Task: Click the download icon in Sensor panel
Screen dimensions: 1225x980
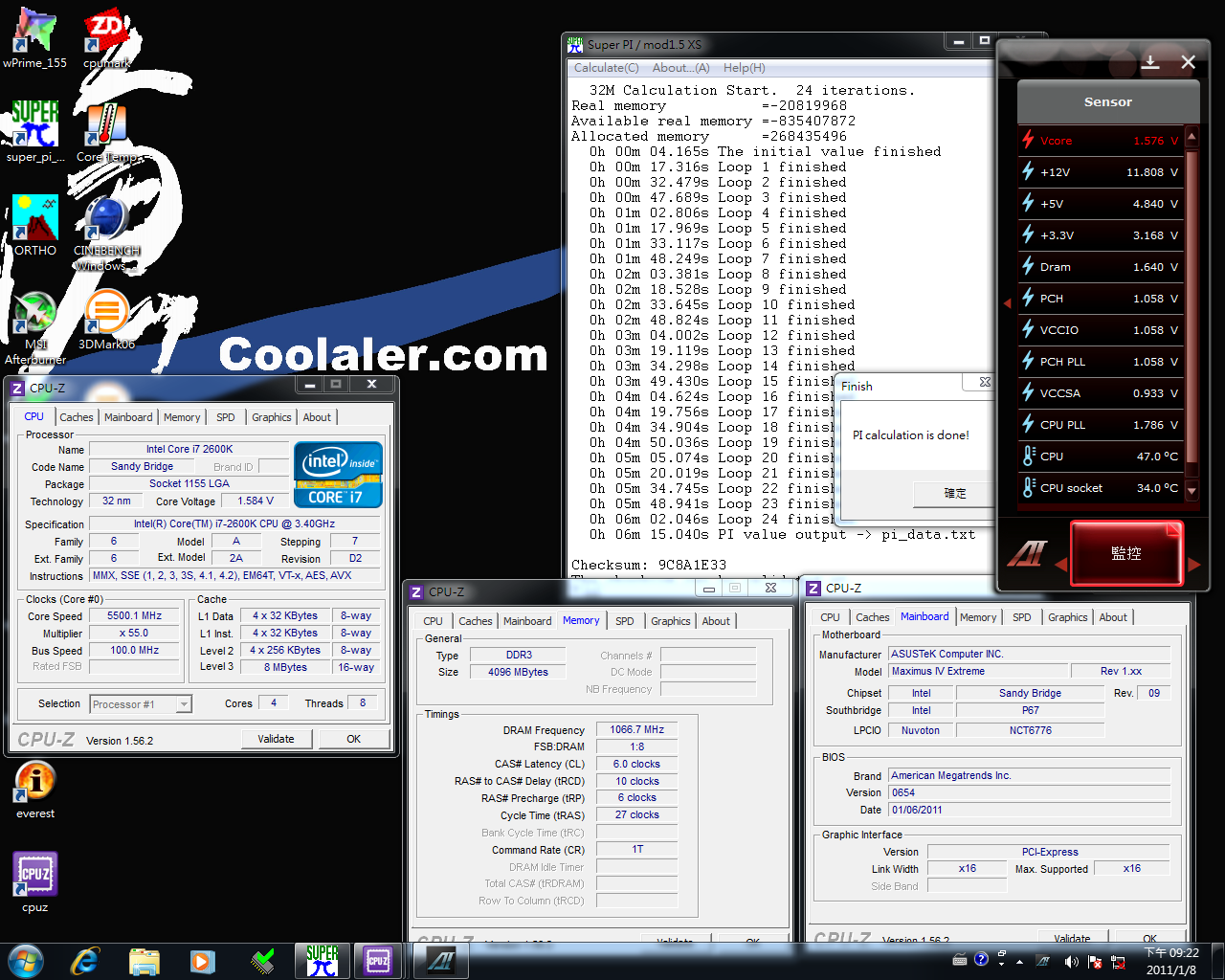Action: tap(1150, 62)
